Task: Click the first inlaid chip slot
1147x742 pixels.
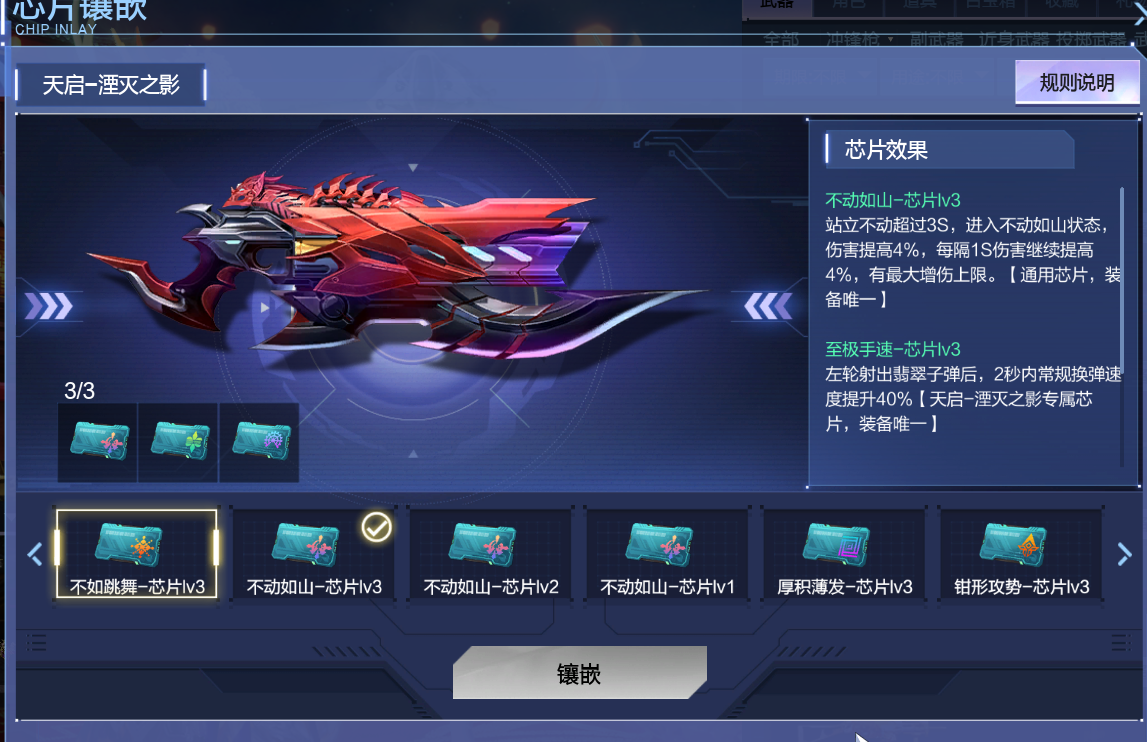Action: click(x=98, y=442)
